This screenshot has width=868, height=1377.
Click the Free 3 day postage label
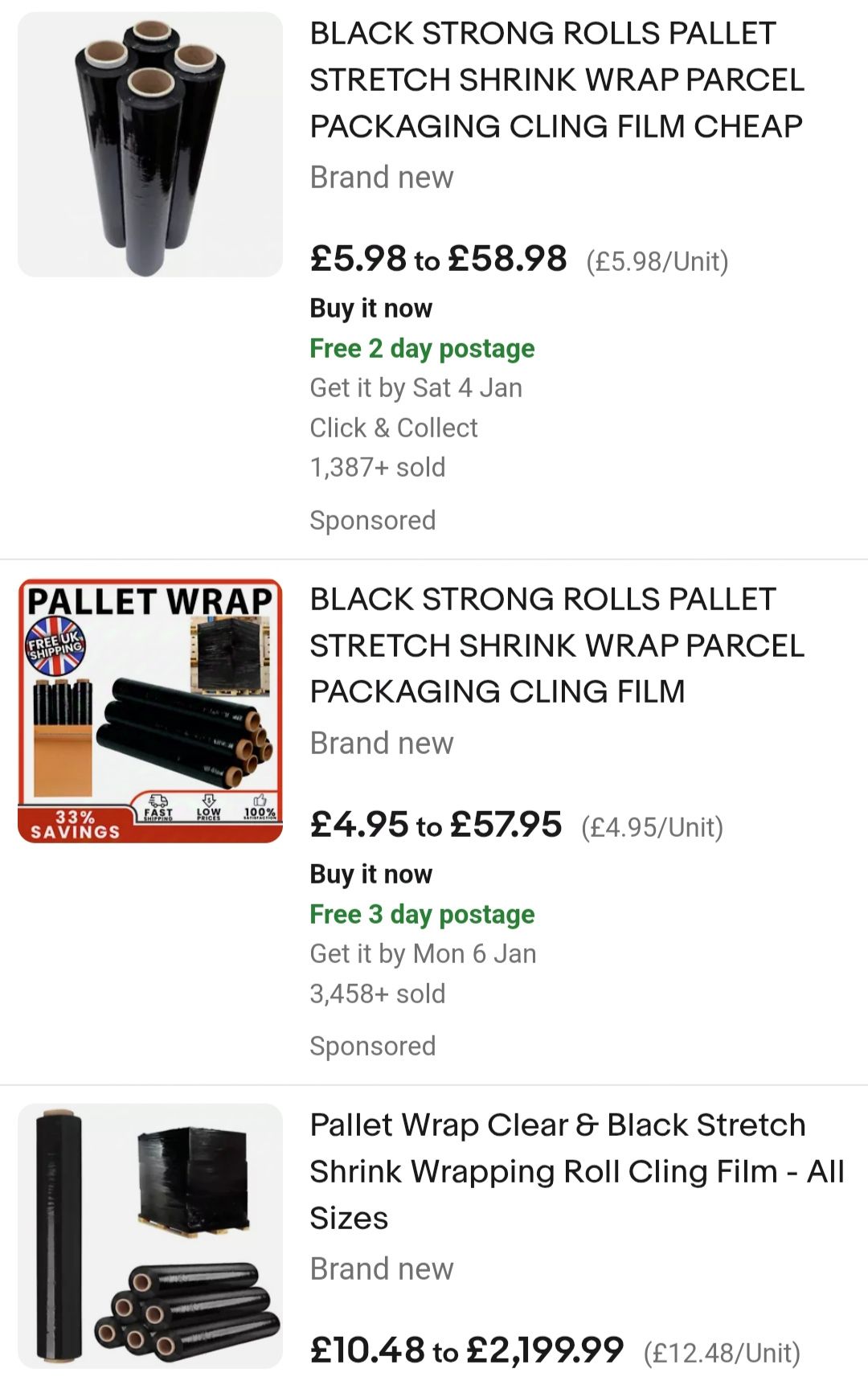(x=422, y=914)
